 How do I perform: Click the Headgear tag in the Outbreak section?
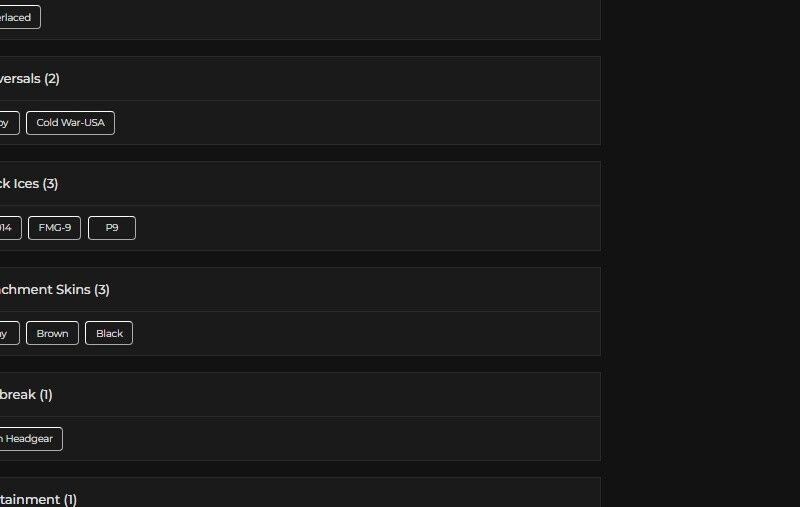coord(30,439)
